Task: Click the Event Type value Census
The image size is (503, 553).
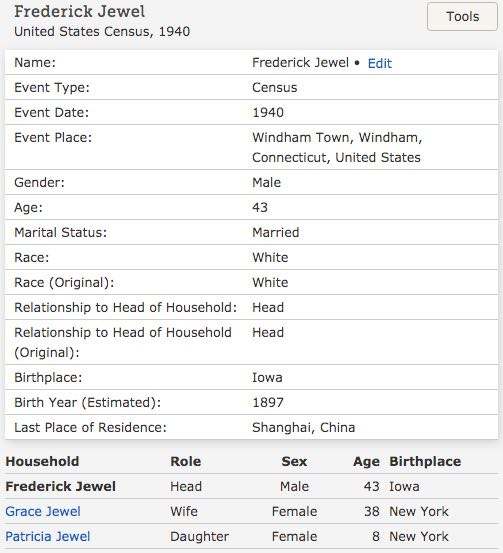Action: coord(274,87)
